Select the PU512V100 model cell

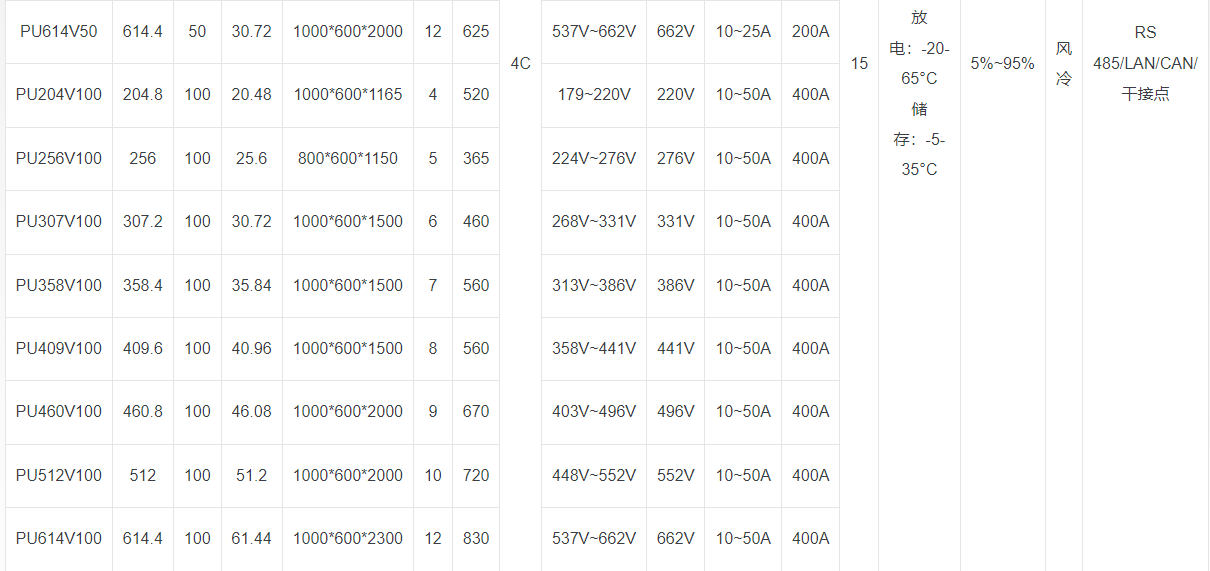59,475
